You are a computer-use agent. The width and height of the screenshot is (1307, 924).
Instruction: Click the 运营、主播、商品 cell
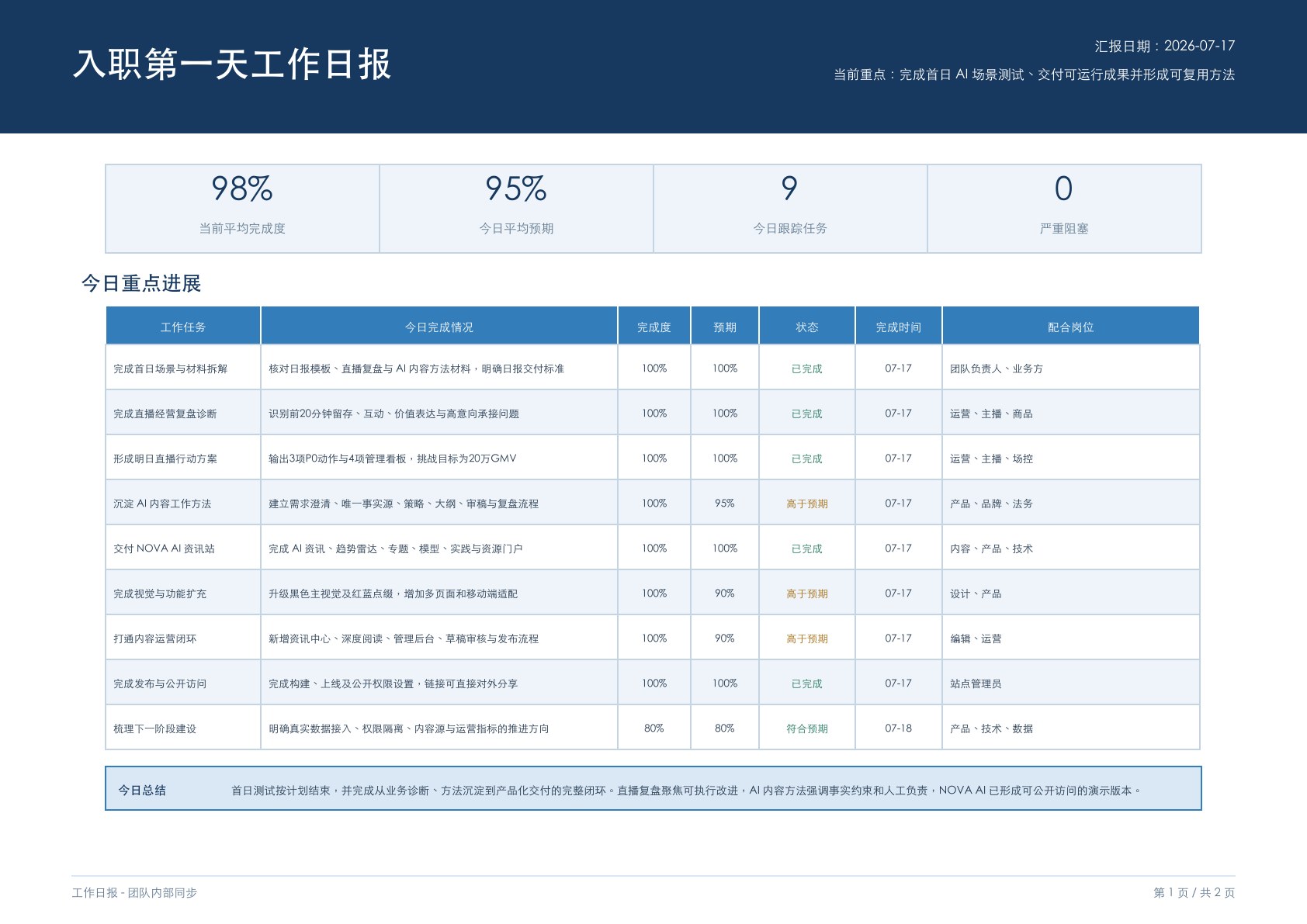tap(1071, 413)
